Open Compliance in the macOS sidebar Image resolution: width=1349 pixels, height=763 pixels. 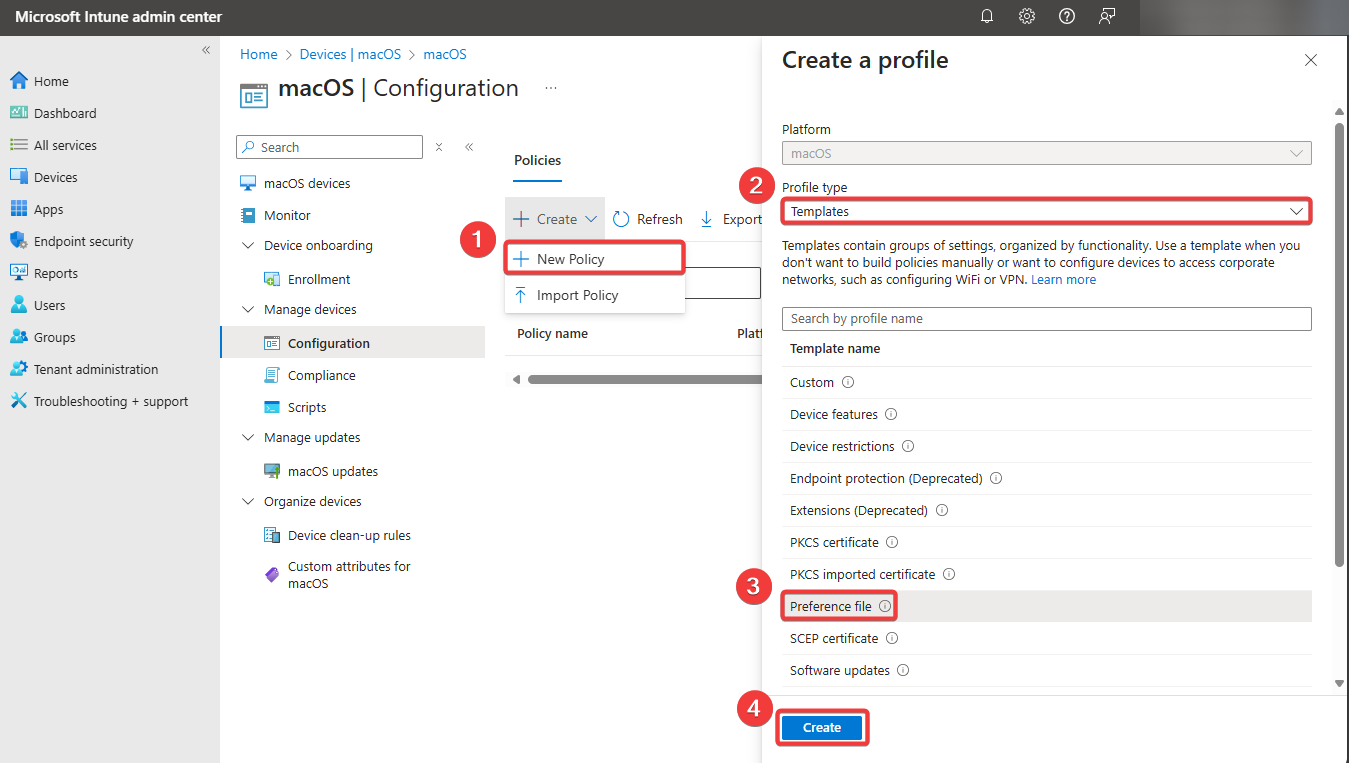(x=321, y=375)
